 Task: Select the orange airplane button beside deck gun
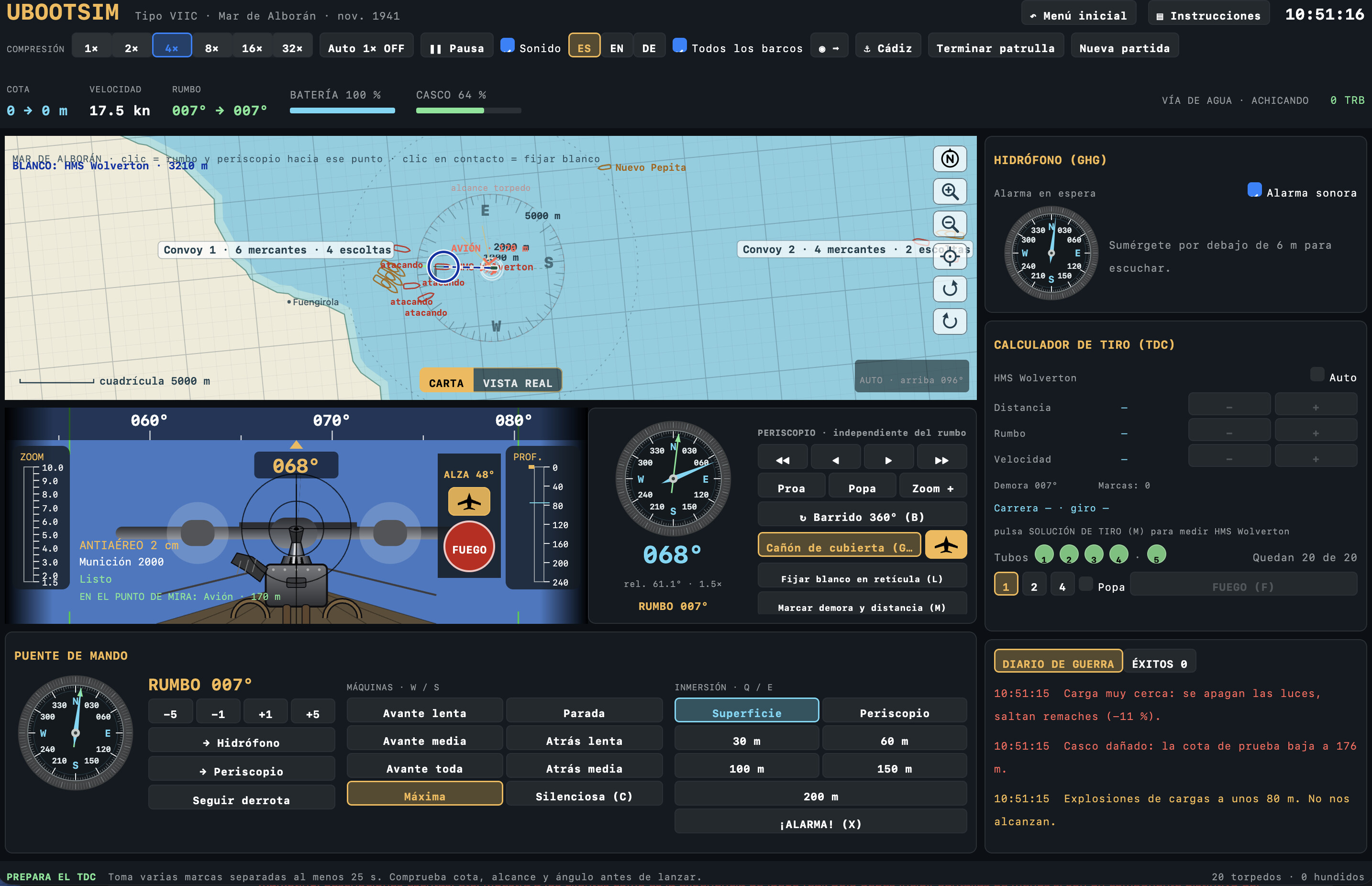click(946, 545)
